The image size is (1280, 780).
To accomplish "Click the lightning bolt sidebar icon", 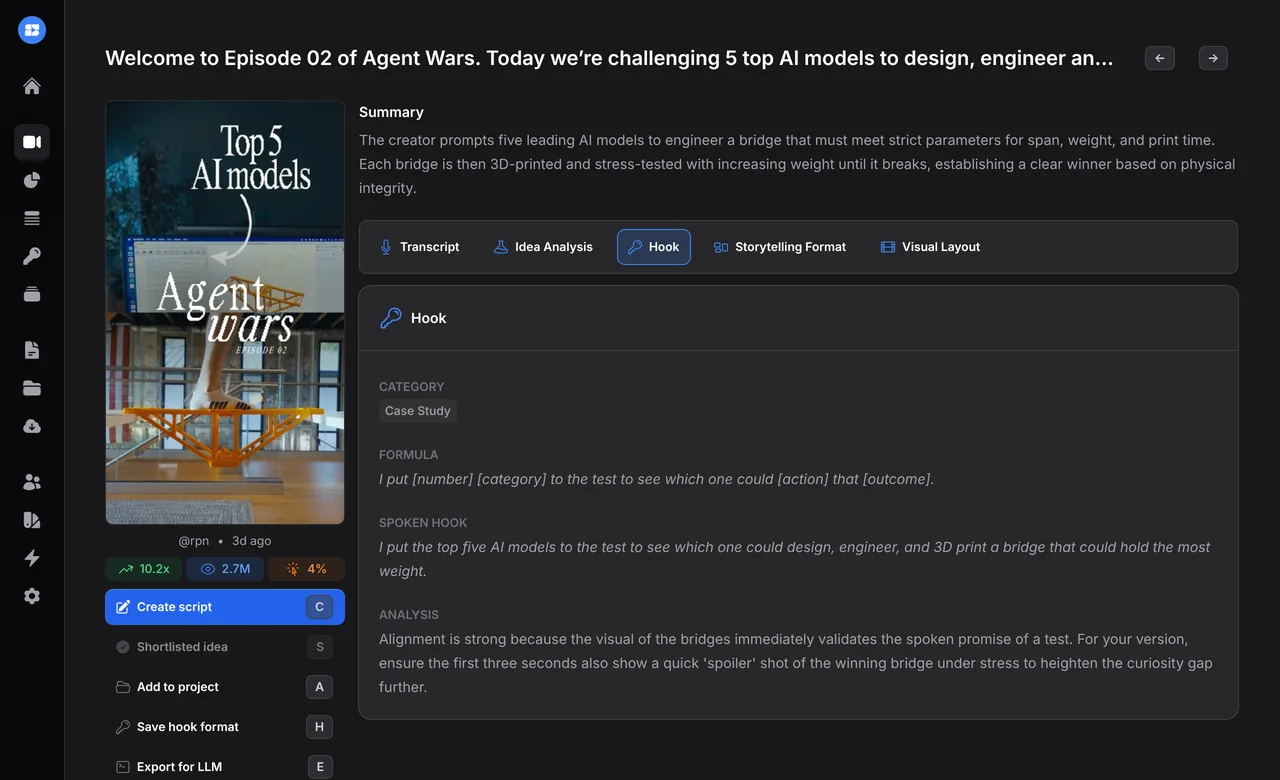I will click(x=32, y=558).
